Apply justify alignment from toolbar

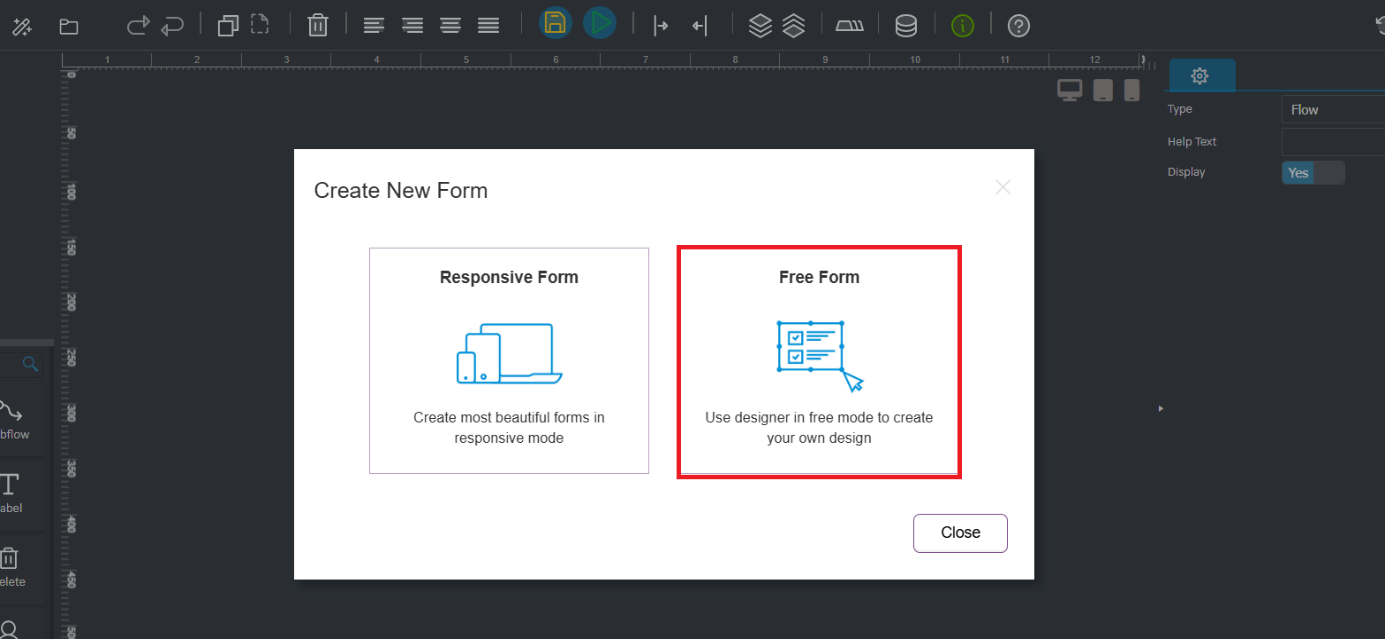(x=488, y=26)
